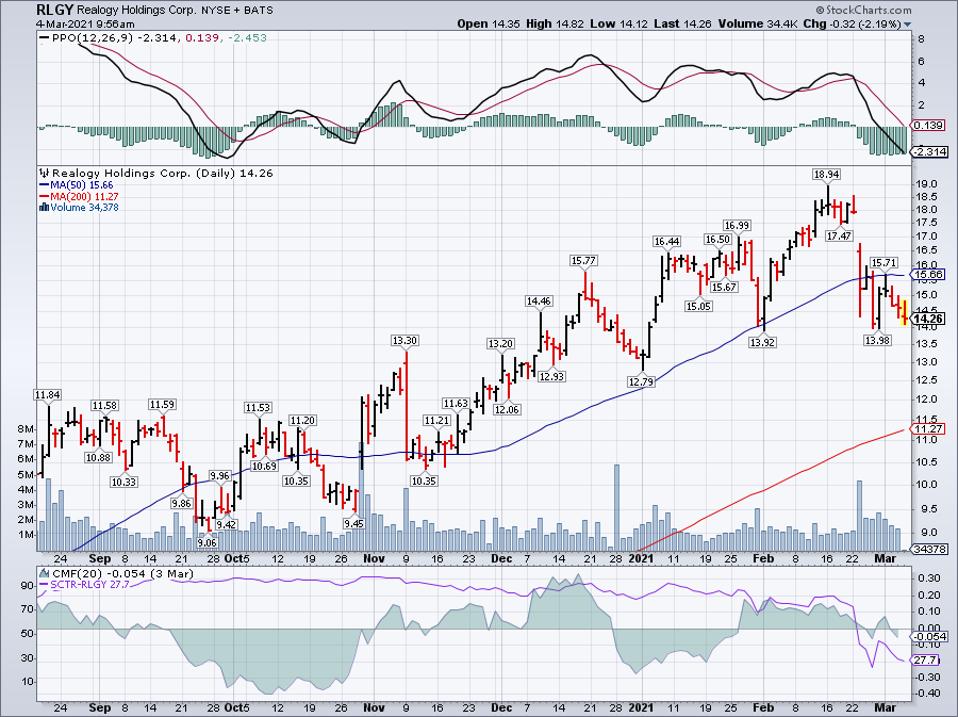Click the 15.71 price label
The height and width of the screenshot is (717, 958).
click(884, 263)
